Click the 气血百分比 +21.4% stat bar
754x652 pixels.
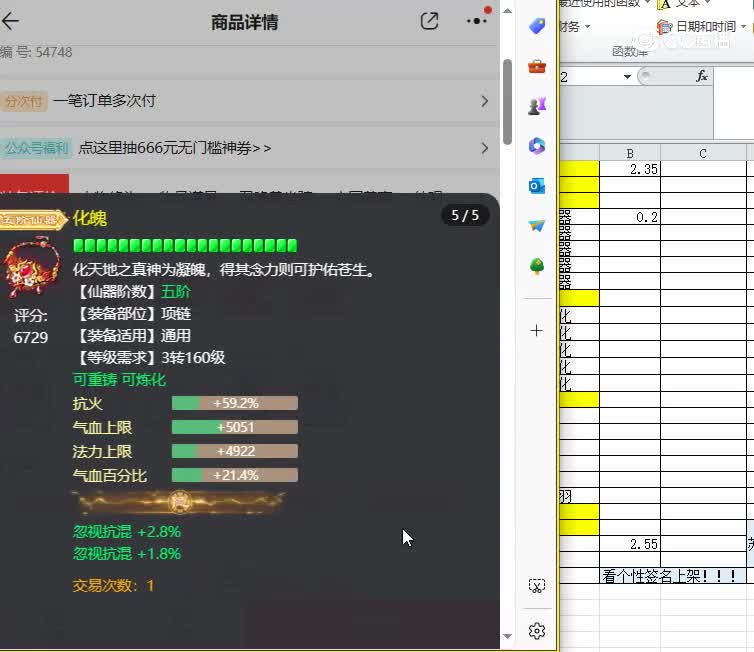[235, 475]
